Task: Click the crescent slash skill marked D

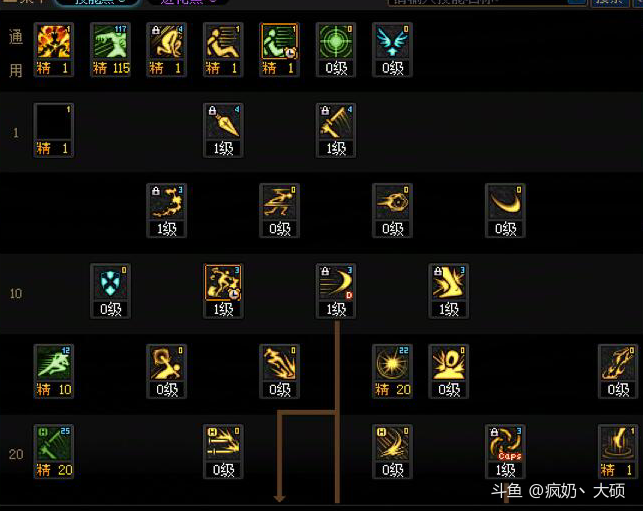Action: 336,291
